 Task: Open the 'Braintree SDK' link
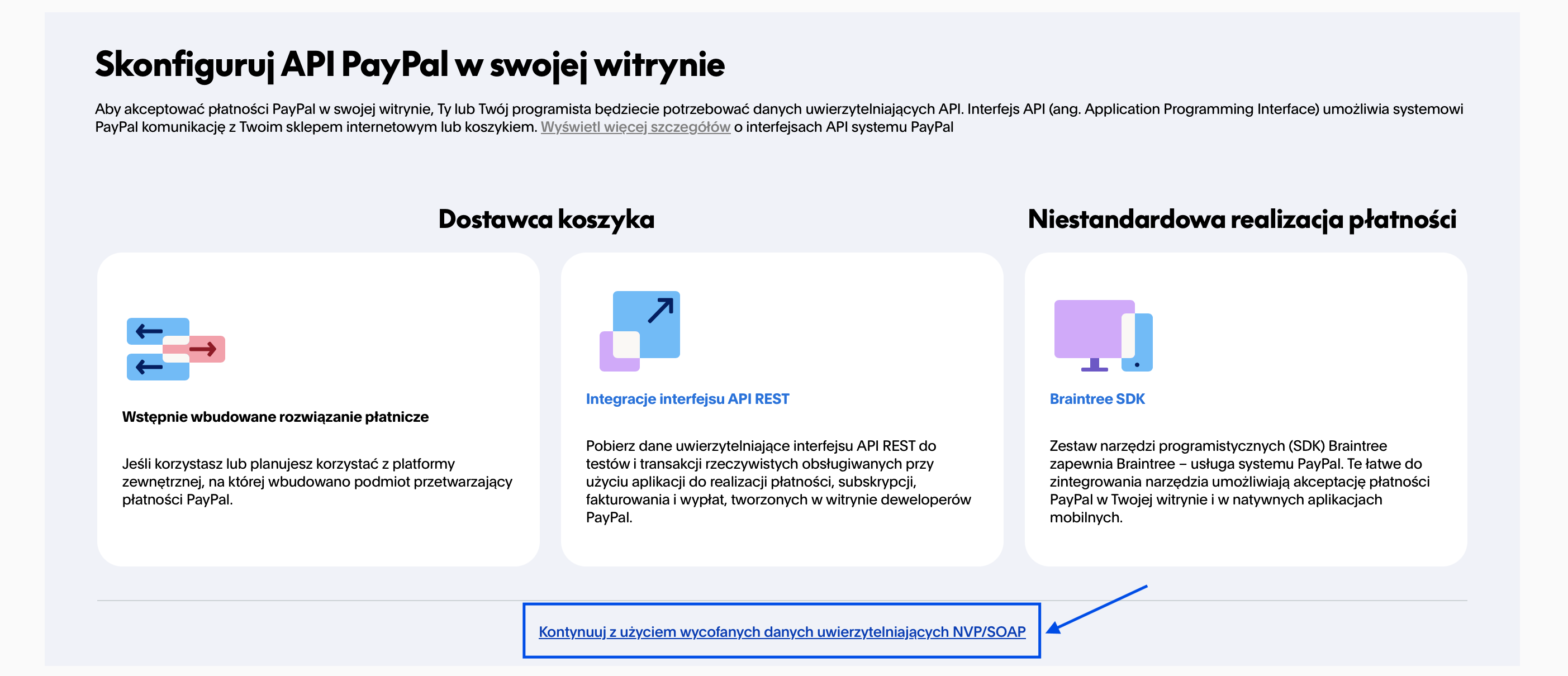pyautogui.click(x=1097, y=398)
